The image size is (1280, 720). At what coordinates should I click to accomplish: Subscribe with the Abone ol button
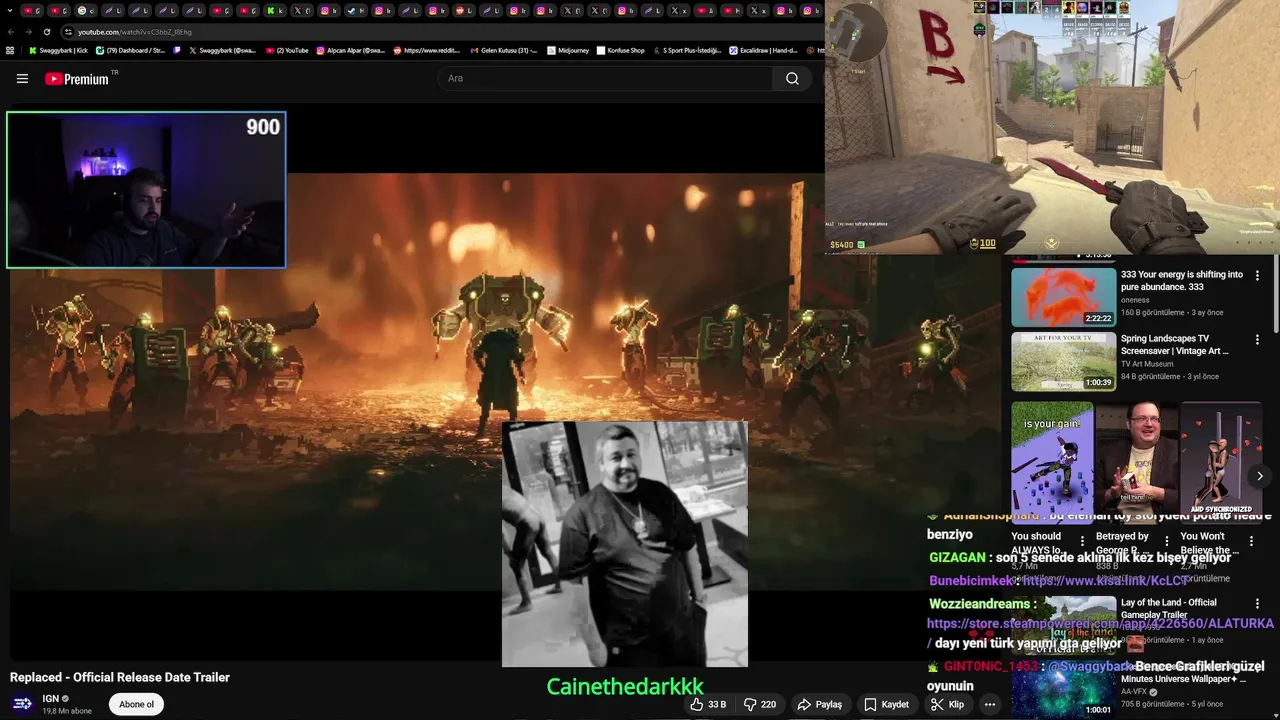[137, 704]
